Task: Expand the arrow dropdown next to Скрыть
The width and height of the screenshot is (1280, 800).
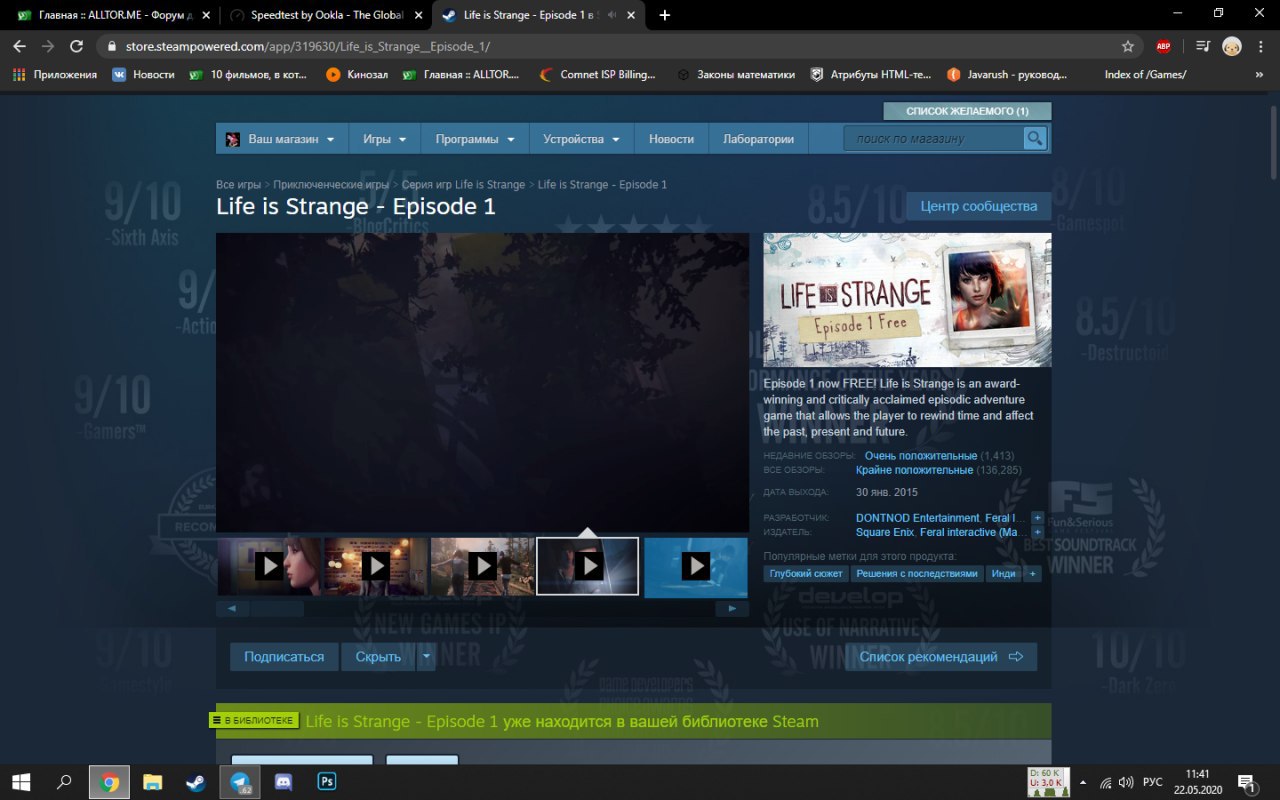Action: coord(426,657)
